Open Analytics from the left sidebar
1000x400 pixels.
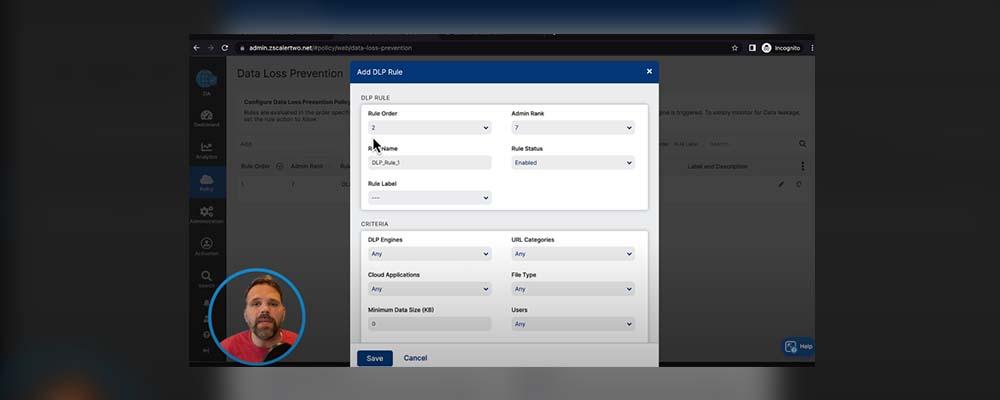point(207,151)
